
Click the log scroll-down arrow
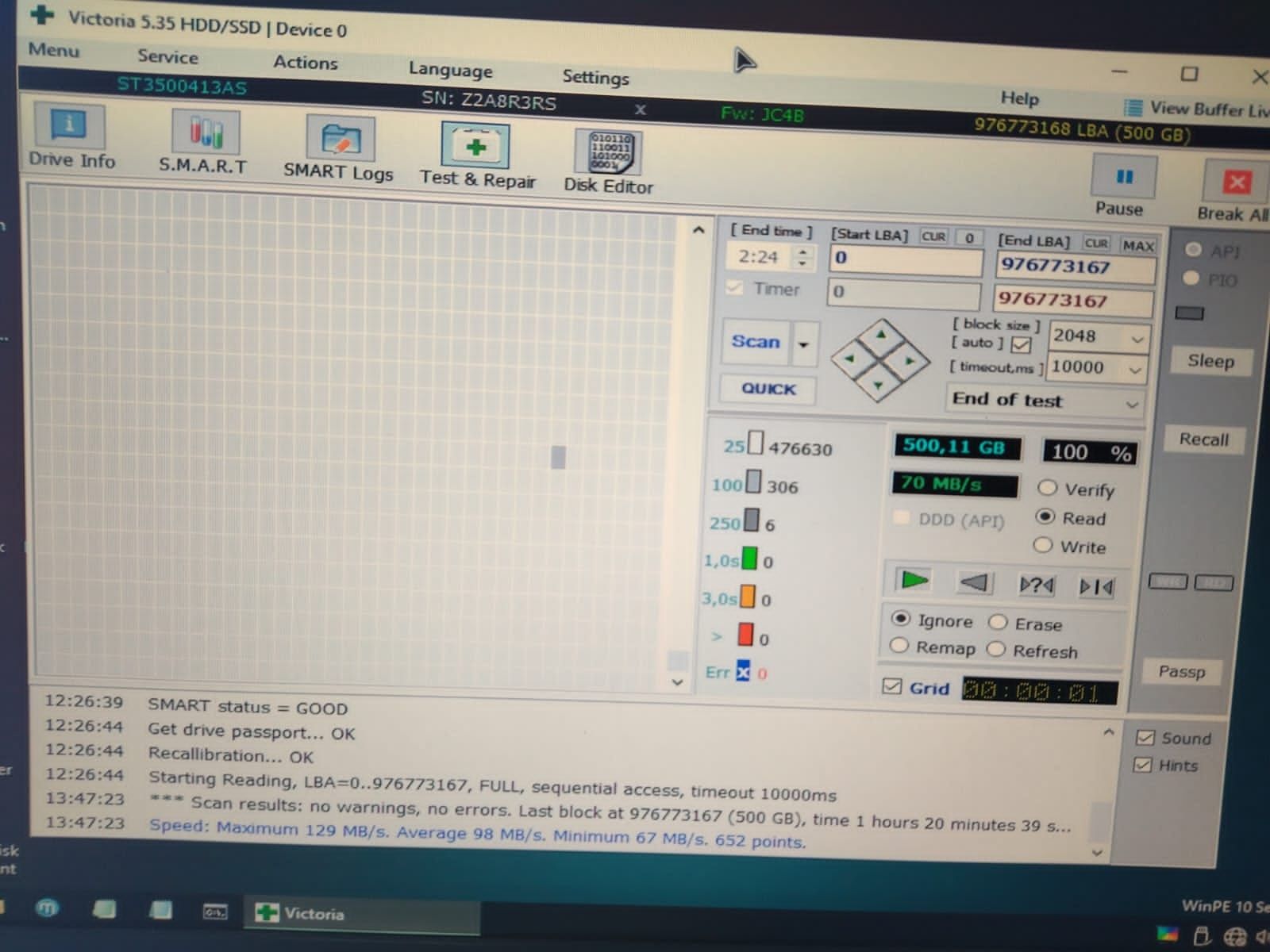(x=1097, y=853)
